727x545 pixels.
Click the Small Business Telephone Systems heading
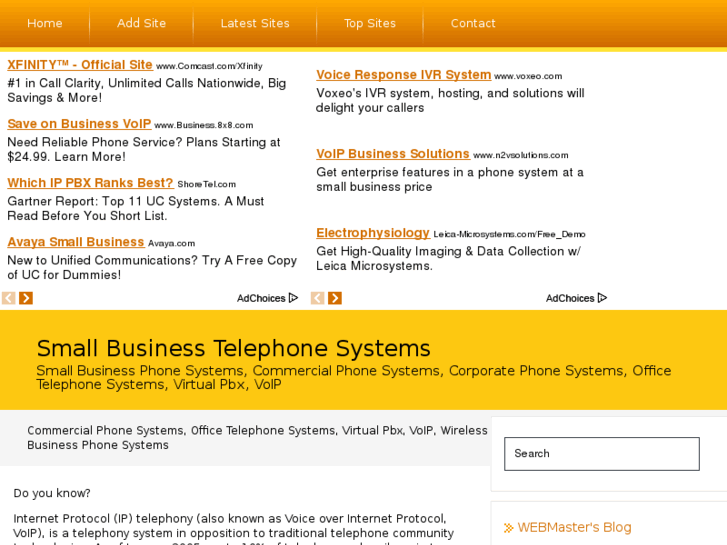coord(234,348)
